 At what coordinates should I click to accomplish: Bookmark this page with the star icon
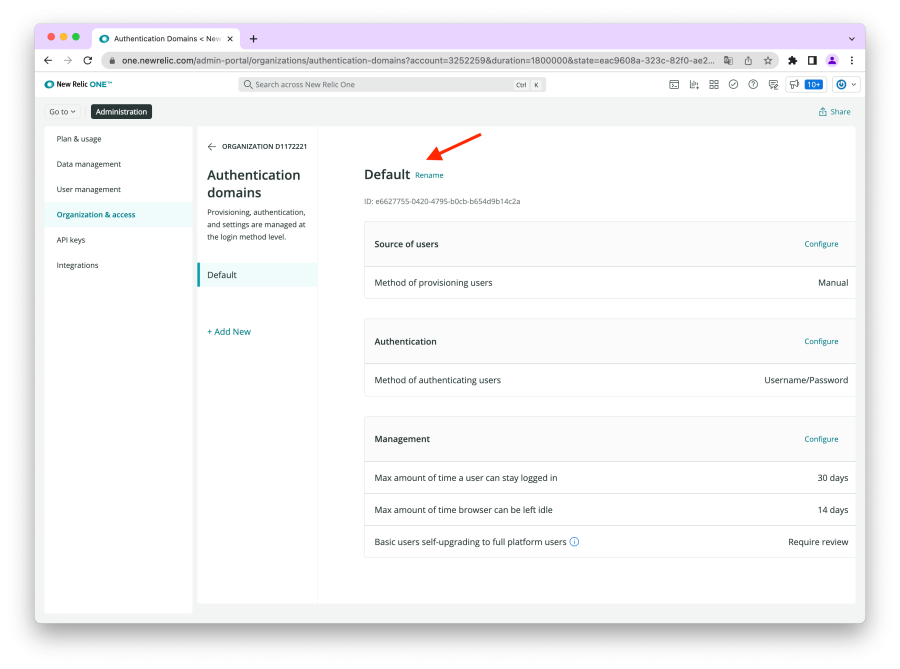(x=768, y=60)
